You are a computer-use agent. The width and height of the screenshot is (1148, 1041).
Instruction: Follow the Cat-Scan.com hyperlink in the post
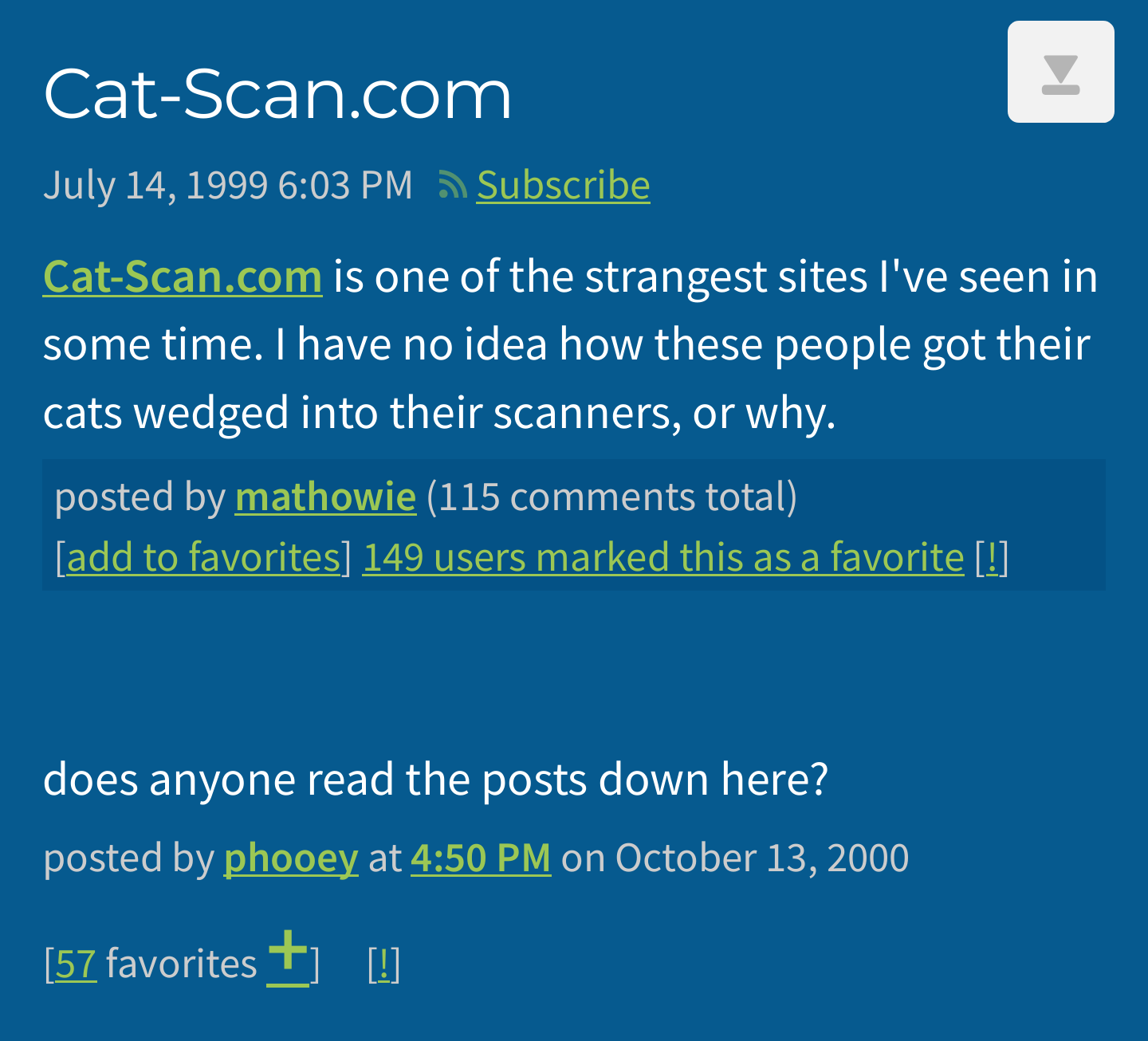(182, 277)
